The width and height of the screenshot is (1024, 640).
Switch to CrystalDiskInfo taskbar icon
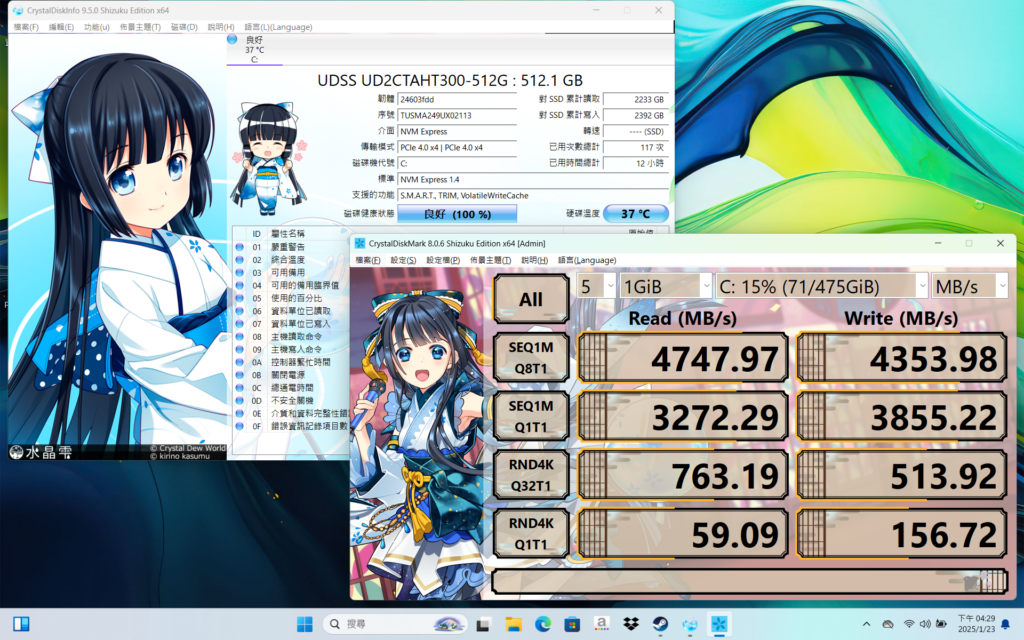tap(690, 625)
